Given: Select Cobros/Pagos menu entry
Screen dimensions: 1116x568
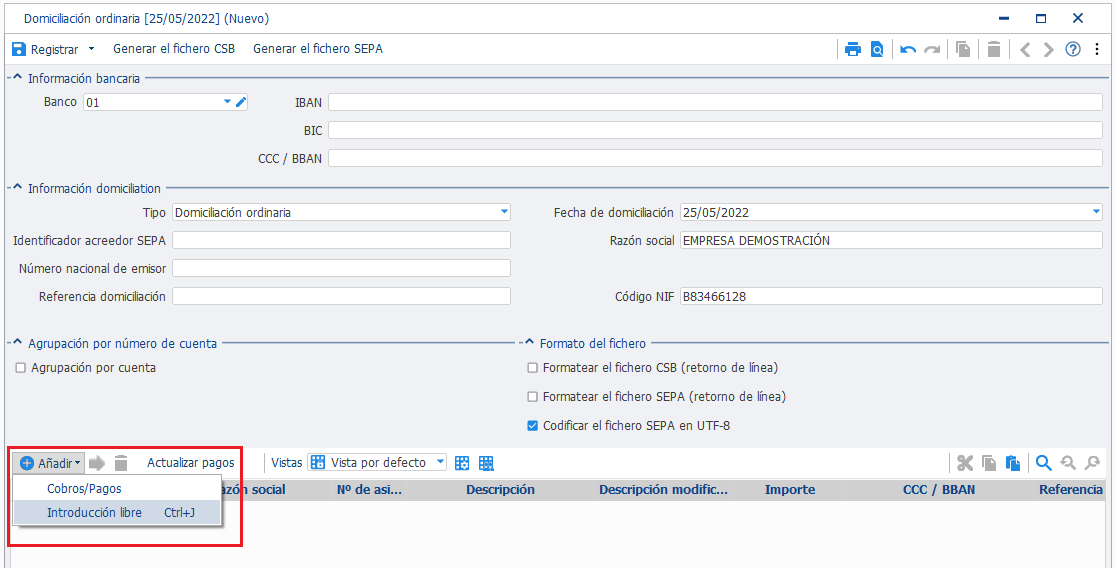Looking at the screenshot, I should click(117, 489).
